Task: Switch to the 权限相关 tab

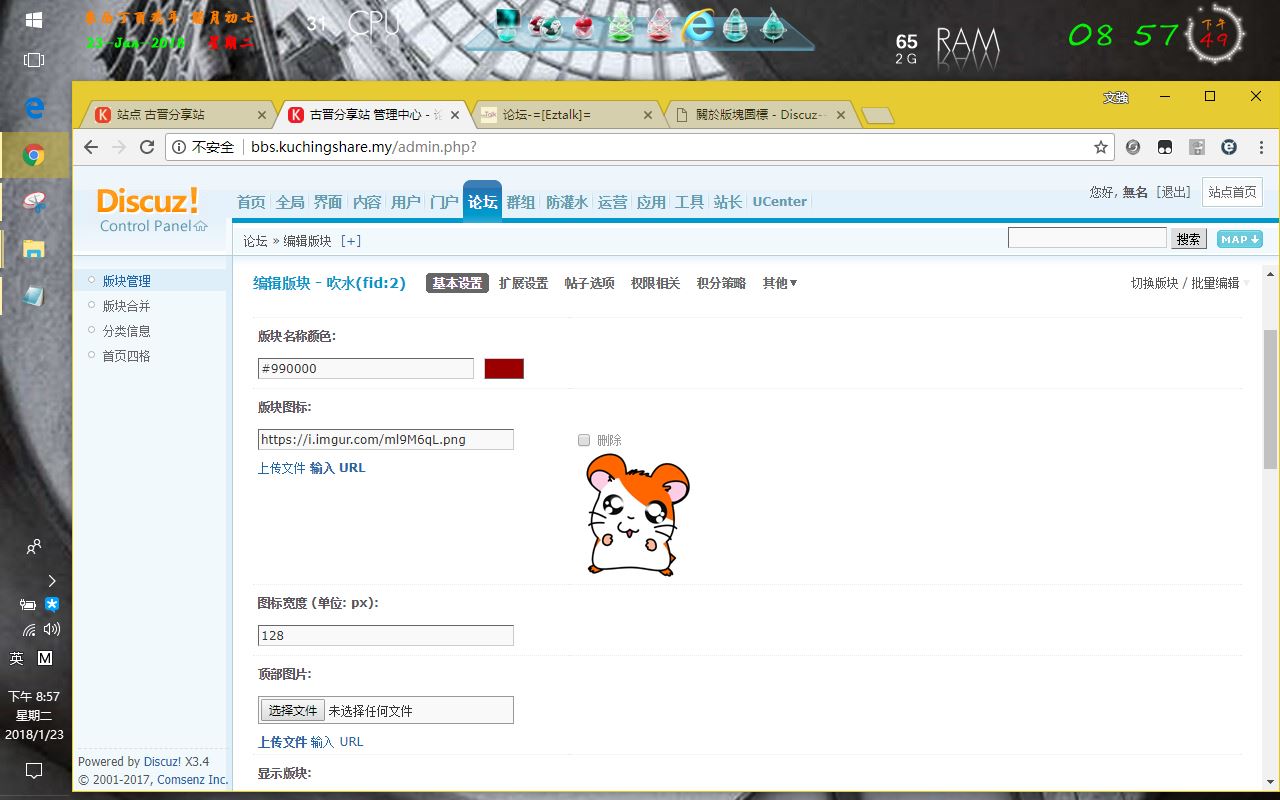Action: tap(656, 283)
